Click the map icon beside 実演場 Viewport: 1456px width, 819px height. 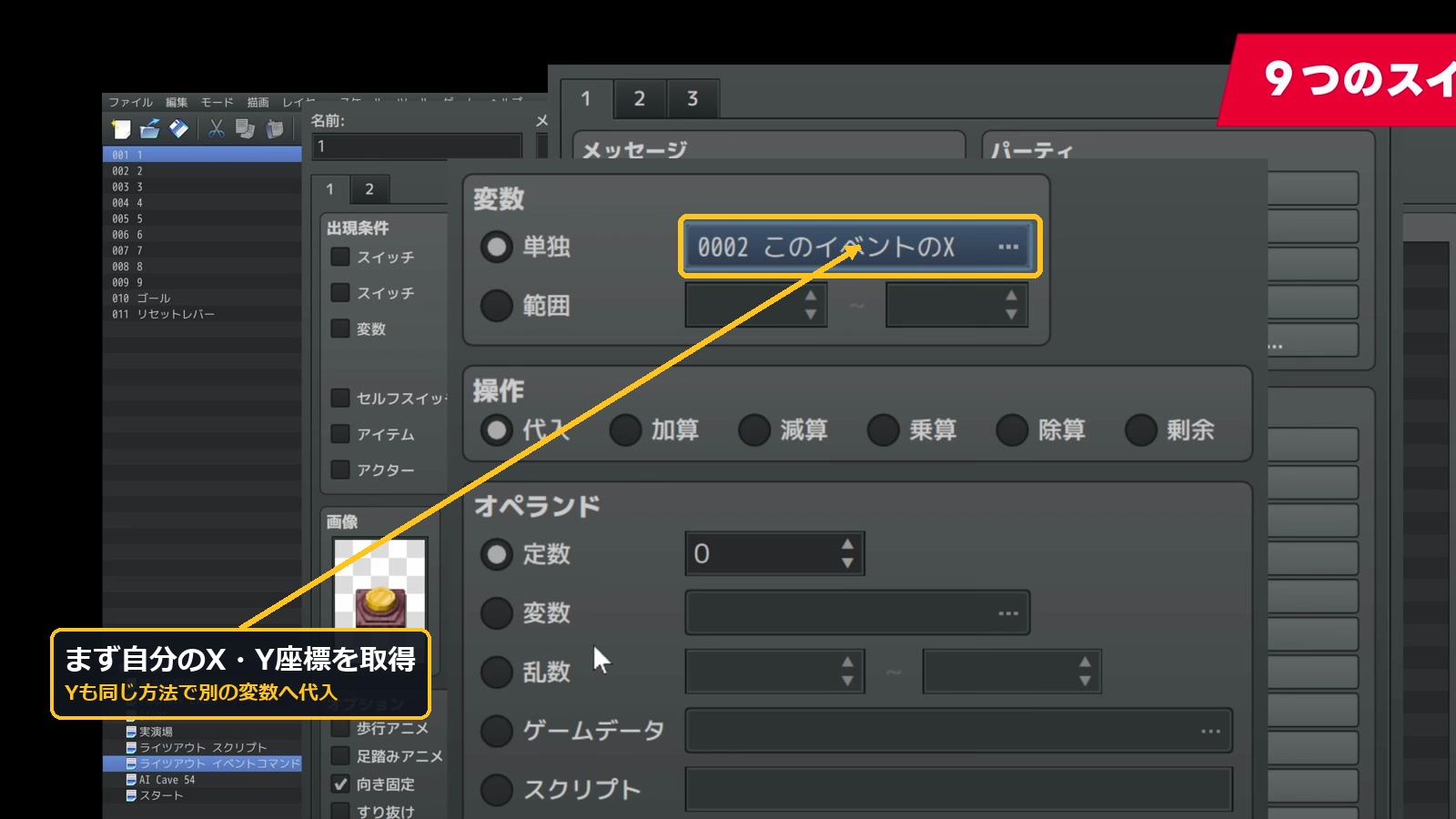131,732
